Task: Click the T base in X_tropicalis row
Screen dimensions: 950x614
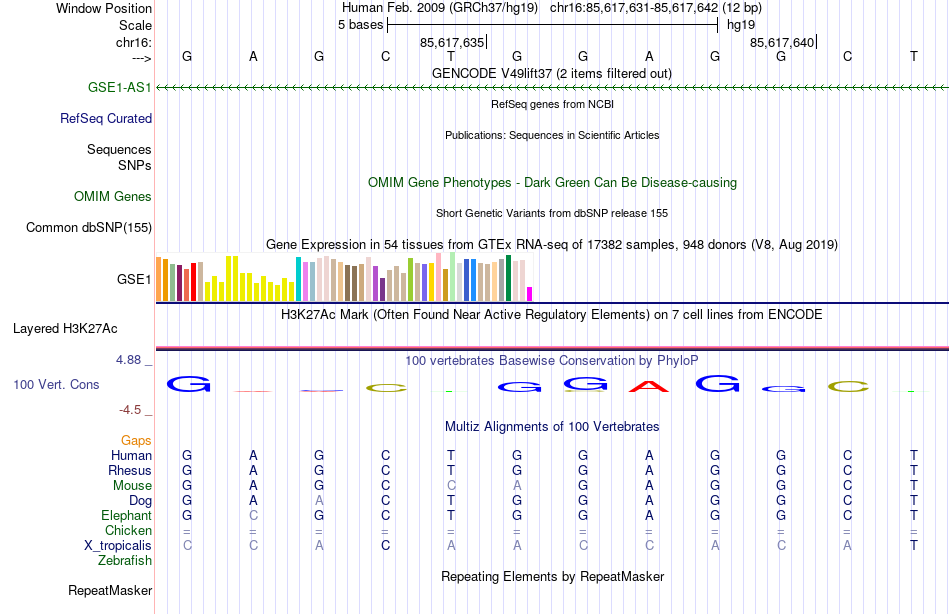Action: (914, 546)
